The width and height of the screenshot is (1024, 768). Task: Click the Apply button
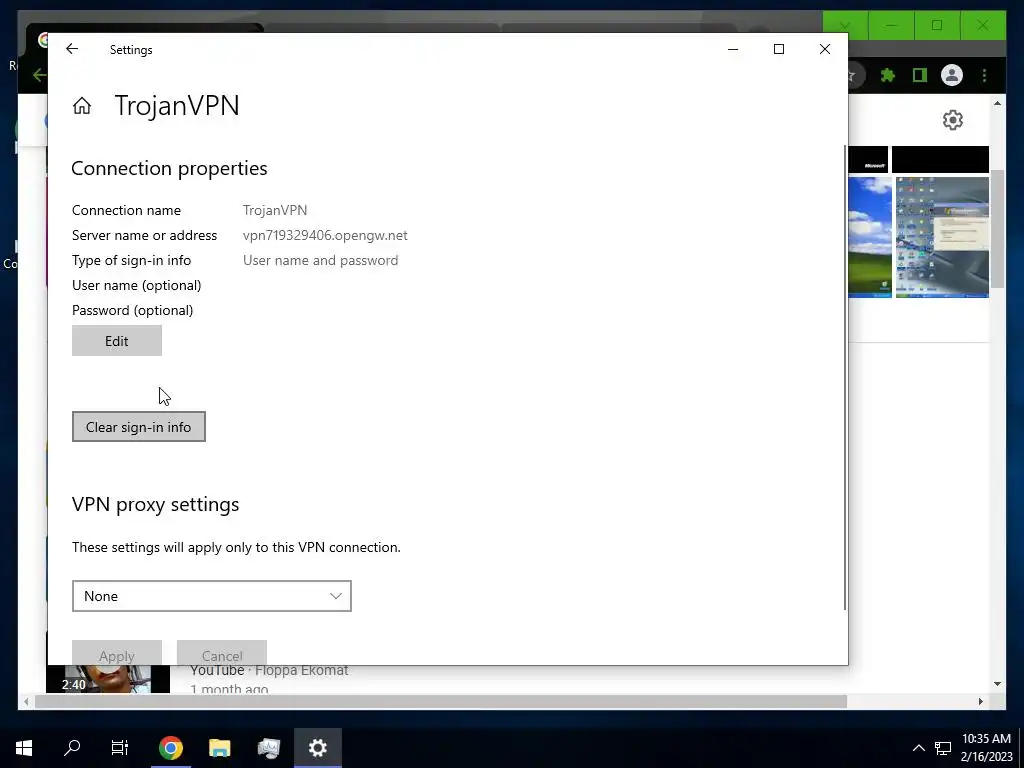click(117, 654)
